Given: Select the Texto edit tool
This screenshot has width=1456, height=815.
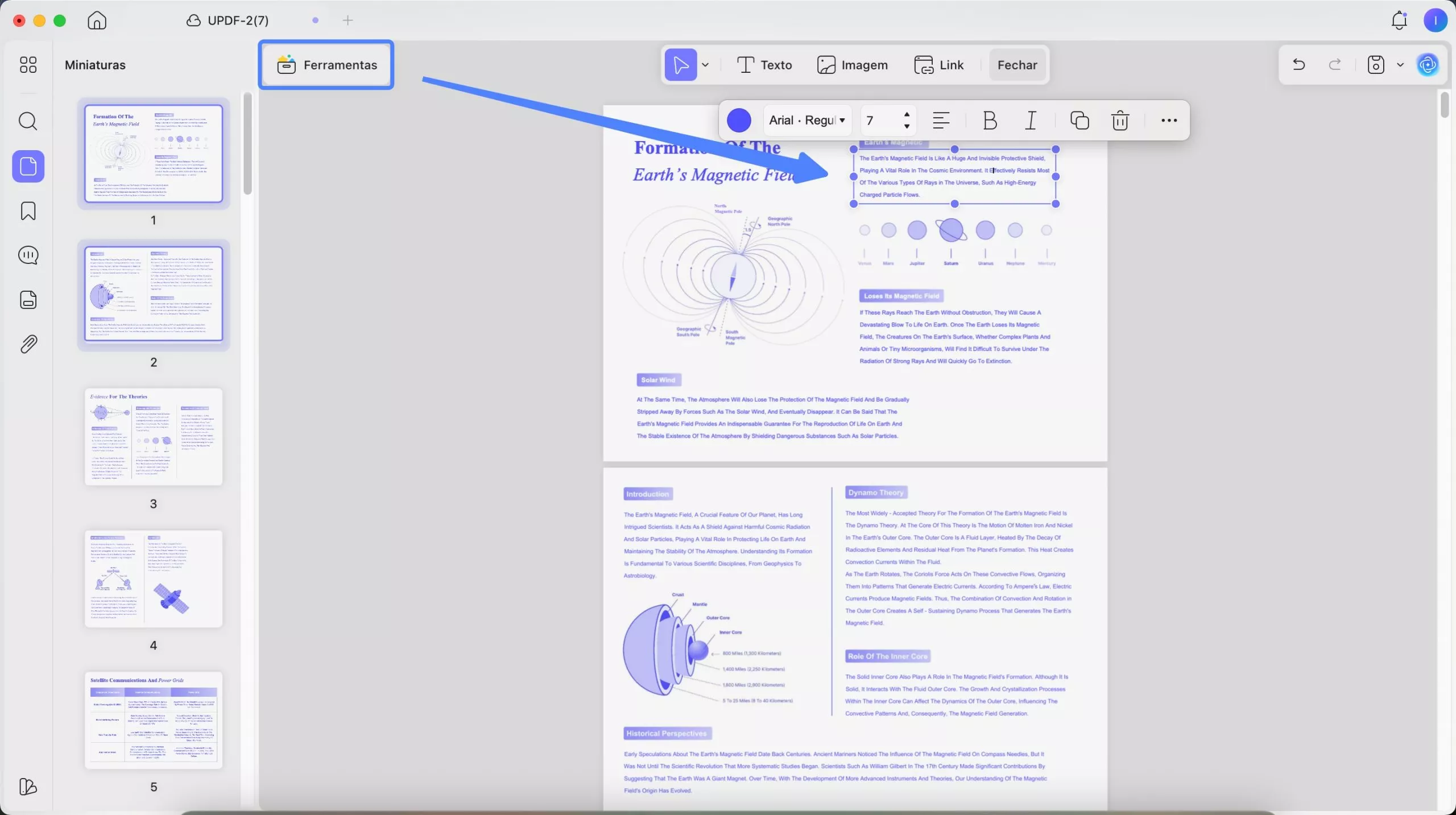Looking at the screenshot, I should (x=764, y=65).
